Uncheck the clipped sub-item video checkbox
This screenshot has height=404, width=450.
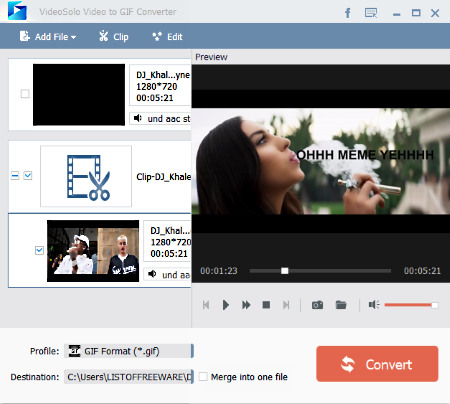click(39, 250)
